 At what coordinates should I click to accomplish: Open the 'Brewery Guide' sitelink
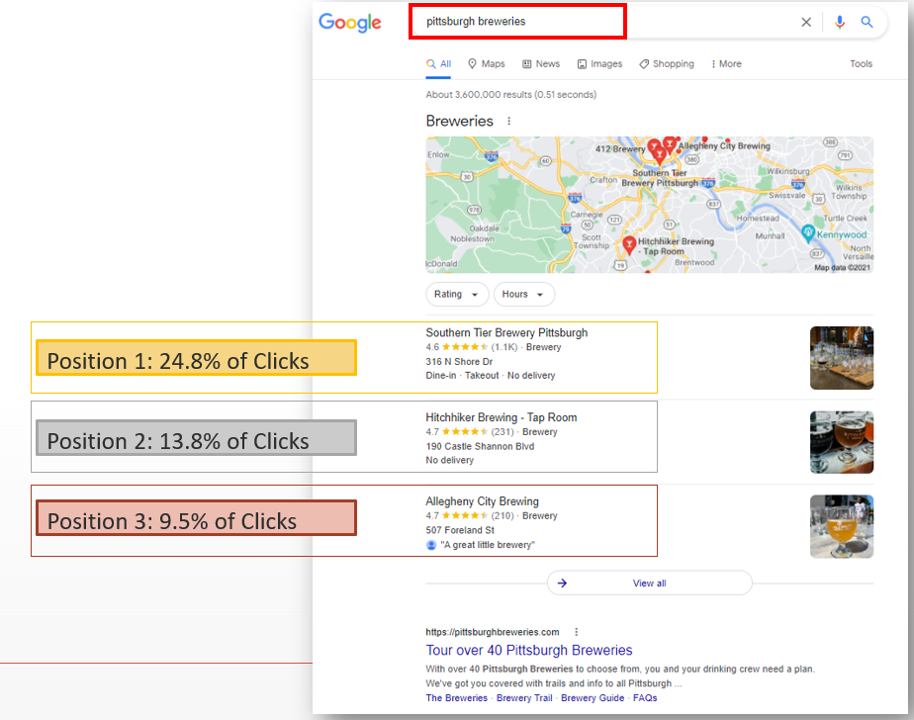[x=592, y=698]
